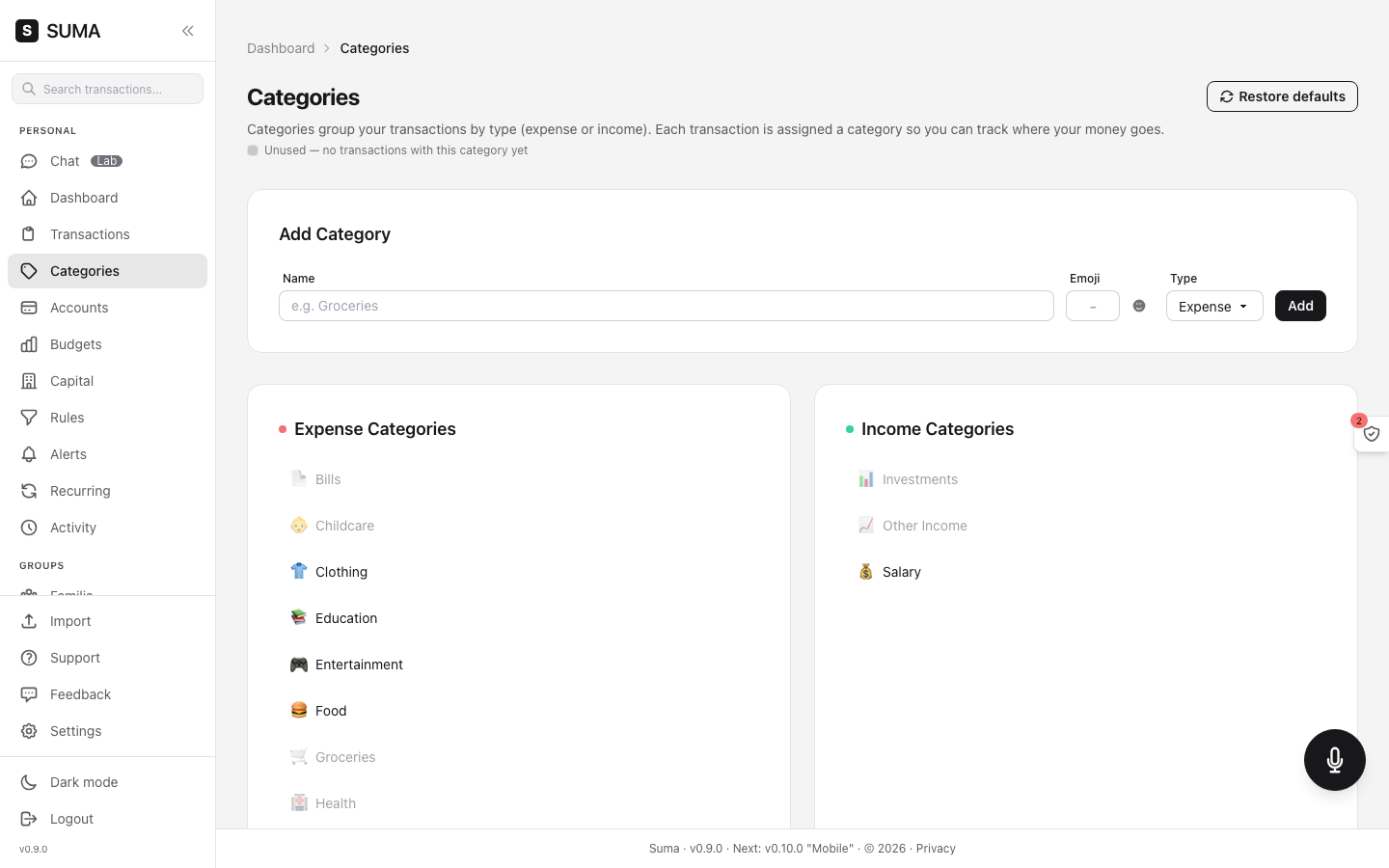Toggle Dark mode
Image resolution: width=1389 pixels, height=868 pixels.
pyautogui.click(x=107, y=782)
